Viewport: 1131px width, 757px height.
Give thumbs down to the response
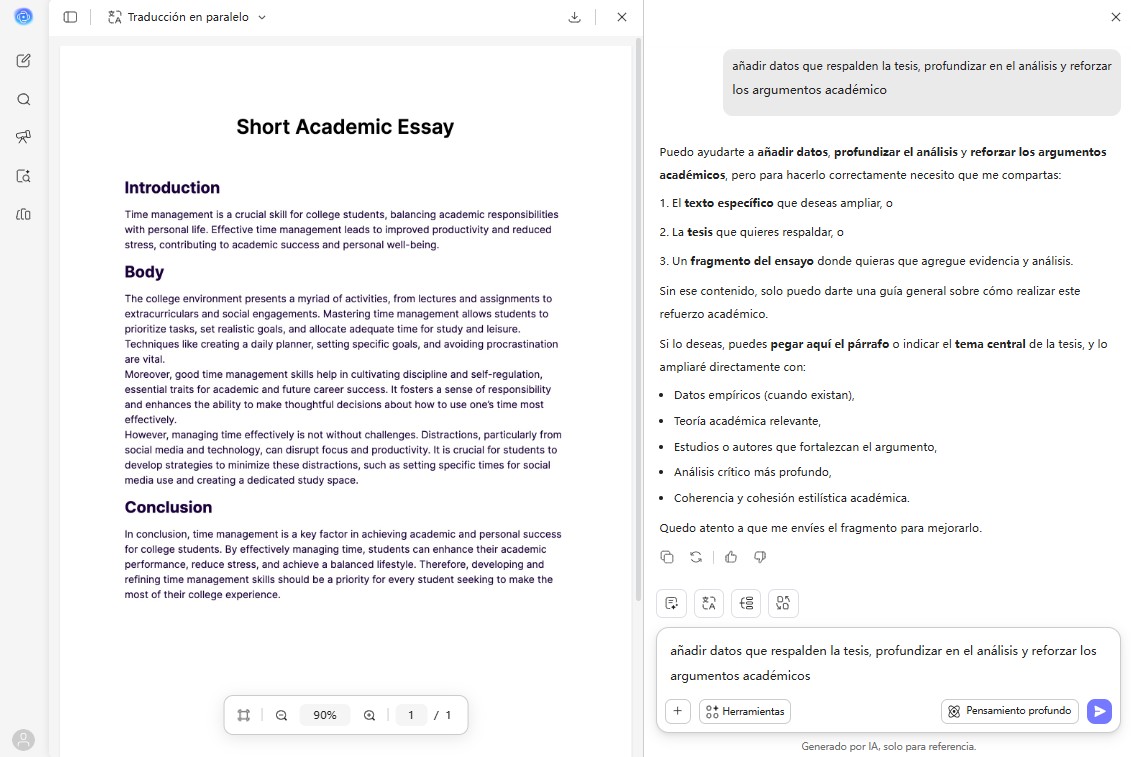pos(760,557)
